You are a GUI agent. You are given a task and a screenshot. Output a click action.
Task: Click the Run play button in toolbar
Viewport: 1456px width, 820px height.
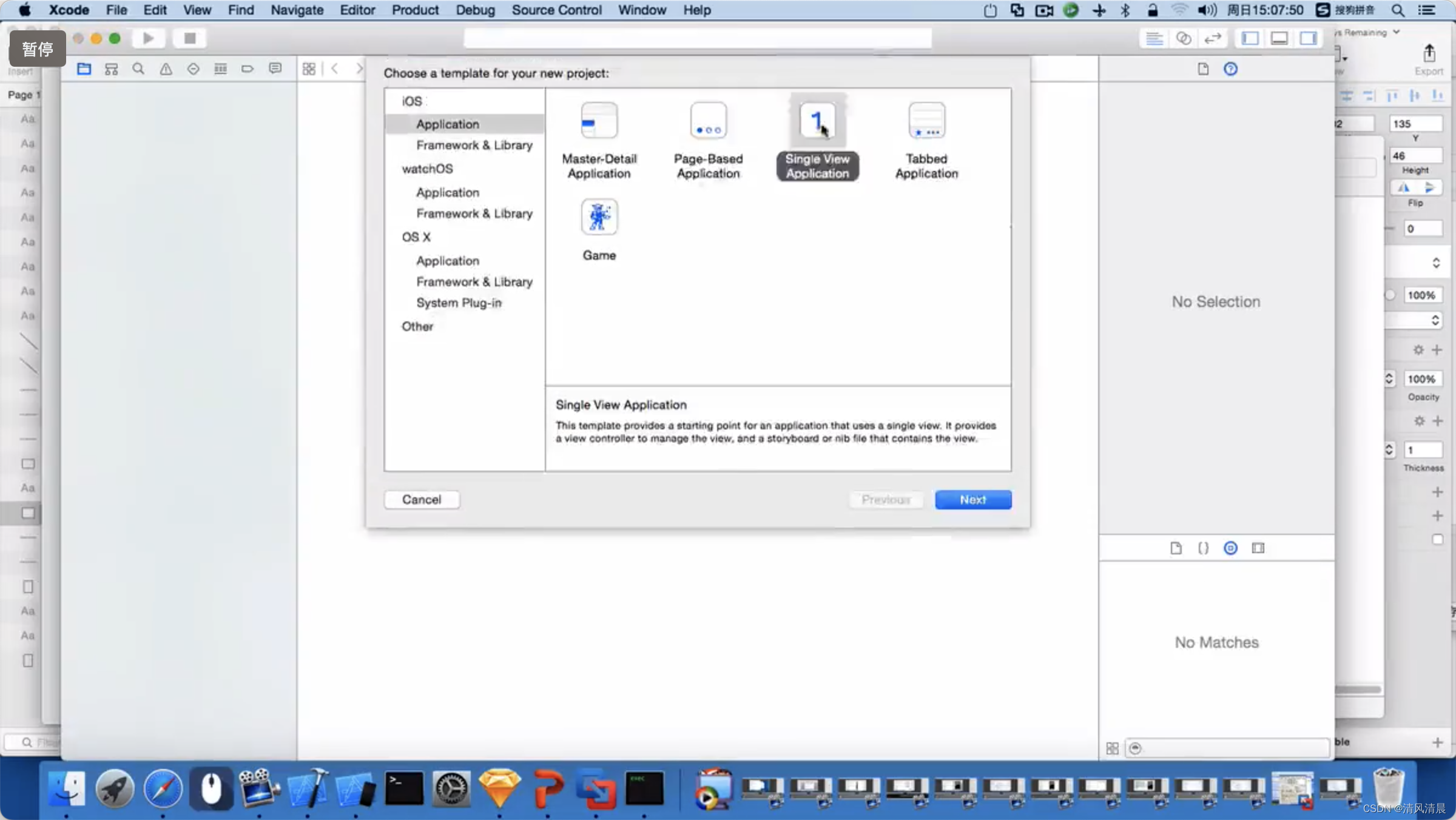click(148, 38)
